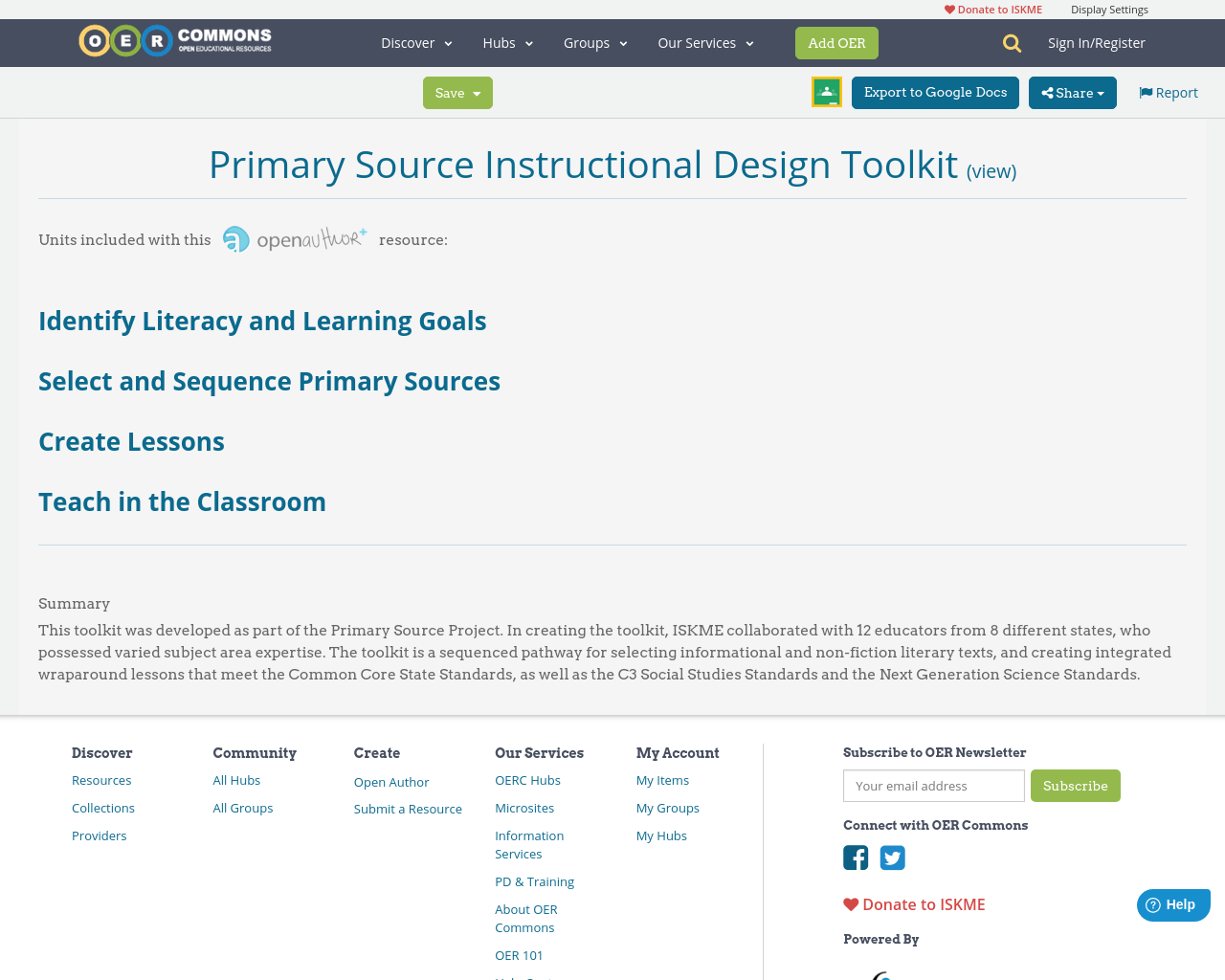This screenshot has height=980, width=1225.
Task: Open the Share dropdown
Action: 1072,92
